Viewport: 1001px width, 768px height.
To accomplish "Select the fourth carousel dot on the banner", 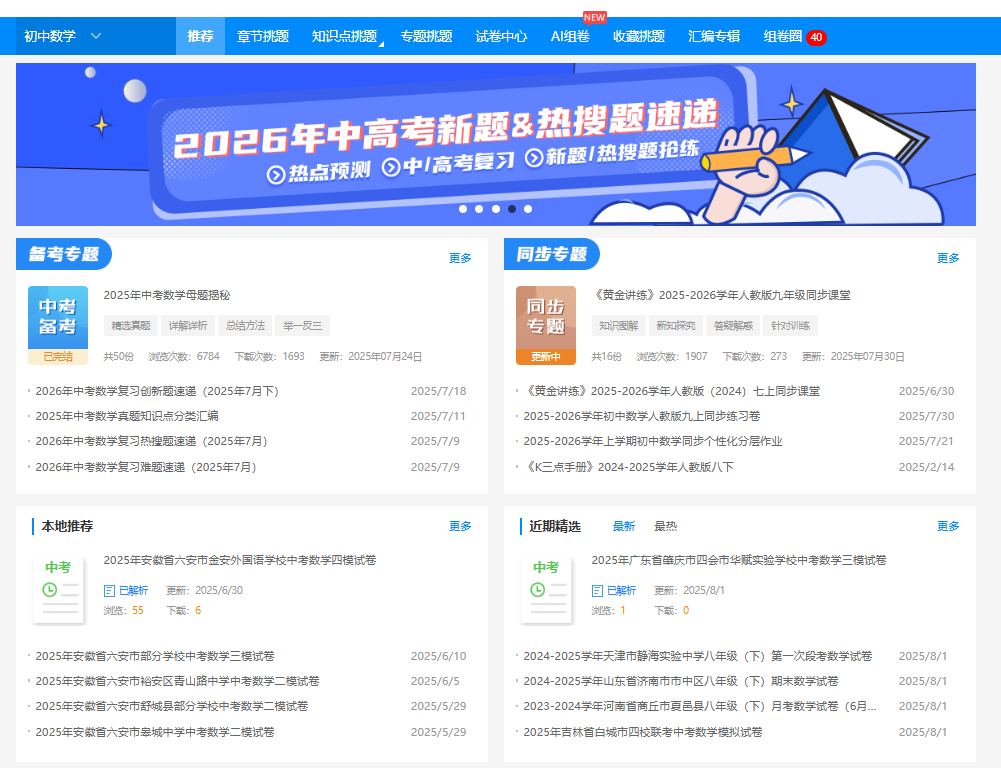I will [512, 209].
